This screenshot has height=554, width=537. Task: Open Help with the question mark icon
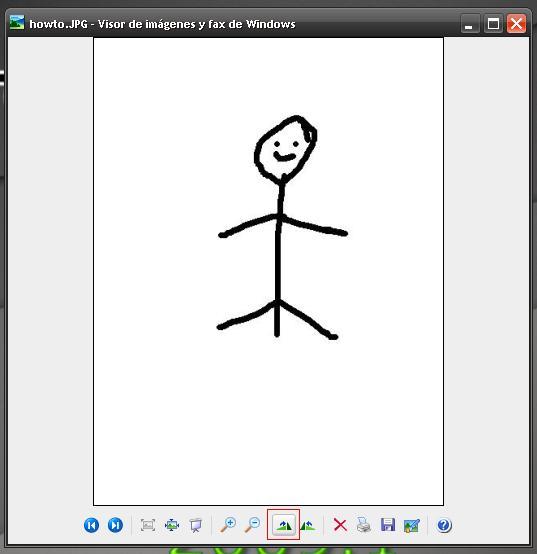click(x=444, y=525)
